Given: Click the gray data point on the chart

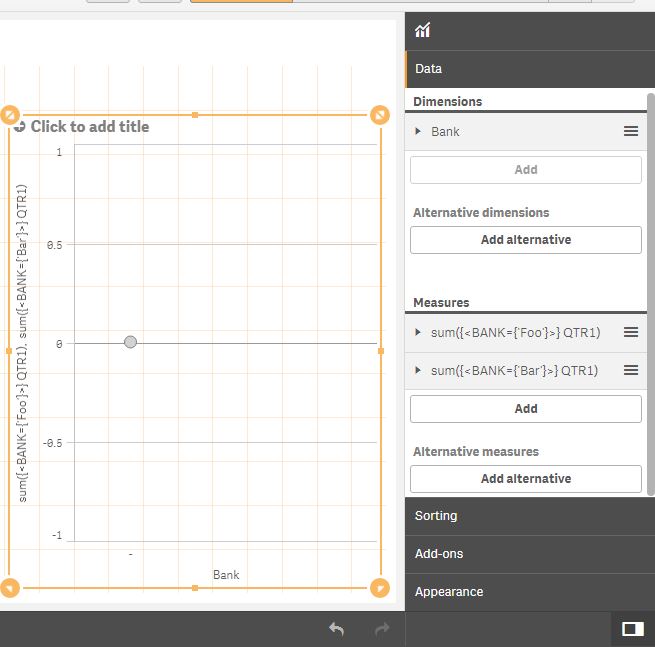Looking at the screenshot, I should click(x=130, y=342).
